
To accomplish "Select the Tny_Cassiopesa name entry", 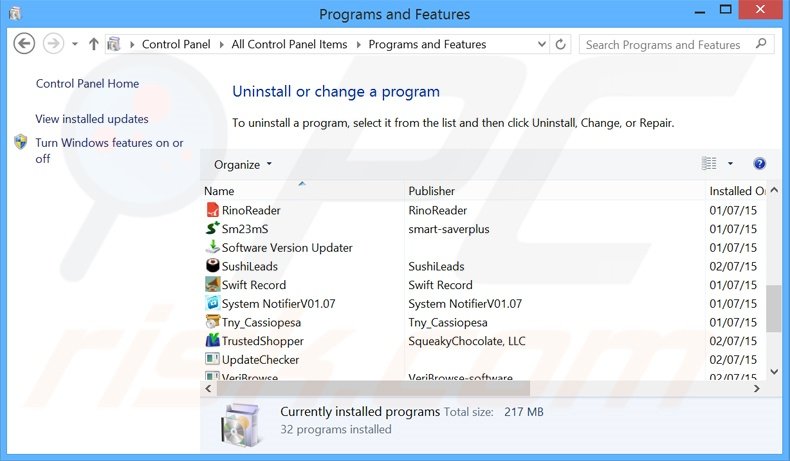I will 261,322.
